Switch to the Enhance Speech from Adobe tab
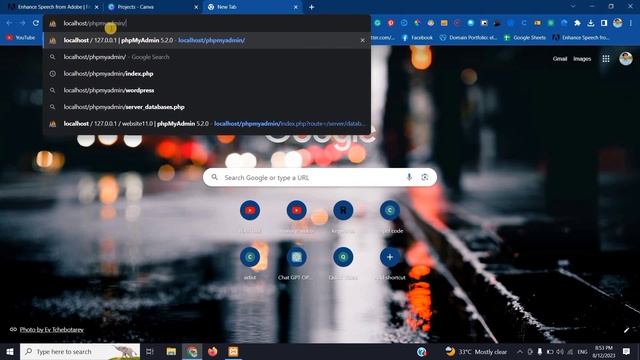 (x=52, y=7)
